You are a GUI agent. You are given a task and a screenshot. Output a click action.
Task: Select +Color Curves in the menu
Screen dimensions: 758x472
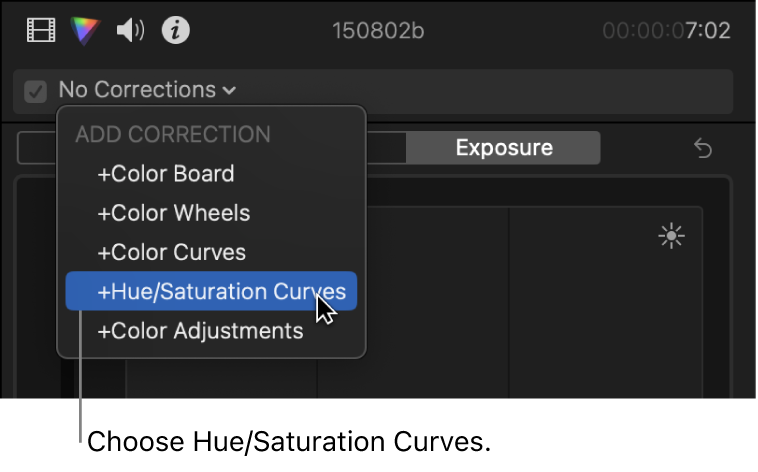(171, 252)
